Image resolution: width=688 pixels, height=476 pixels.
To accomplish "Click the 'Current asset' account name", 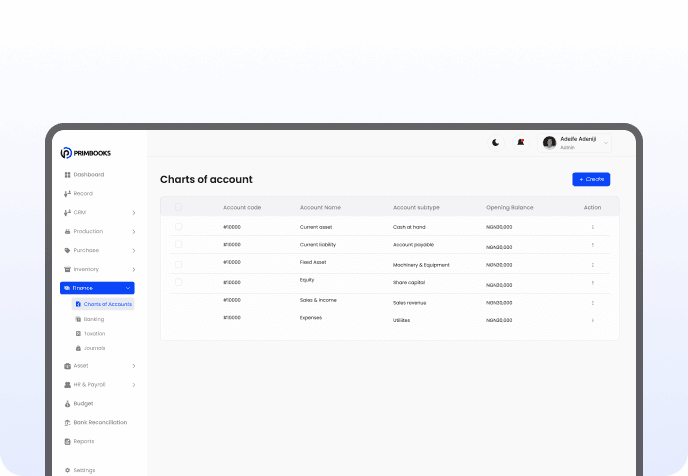I will pos(316,227).
